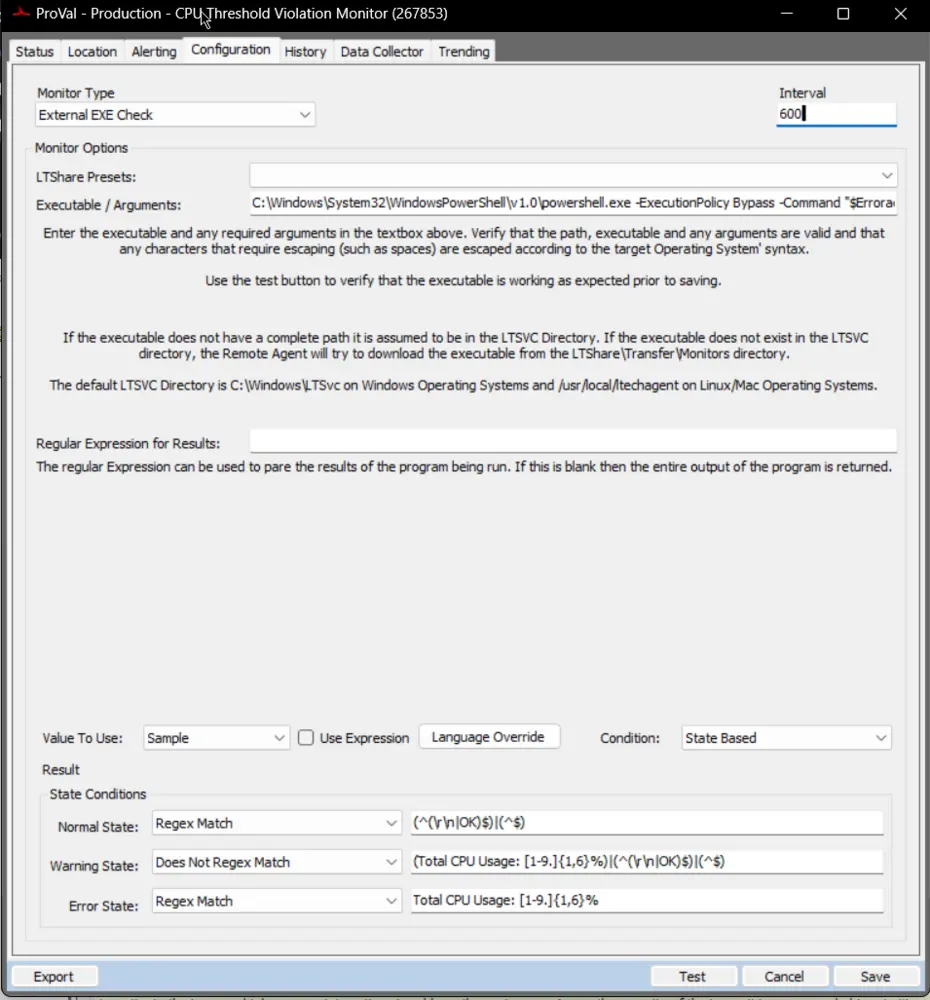
Task: Click the Regular Expression for Results field
Action: click(573, 441)
